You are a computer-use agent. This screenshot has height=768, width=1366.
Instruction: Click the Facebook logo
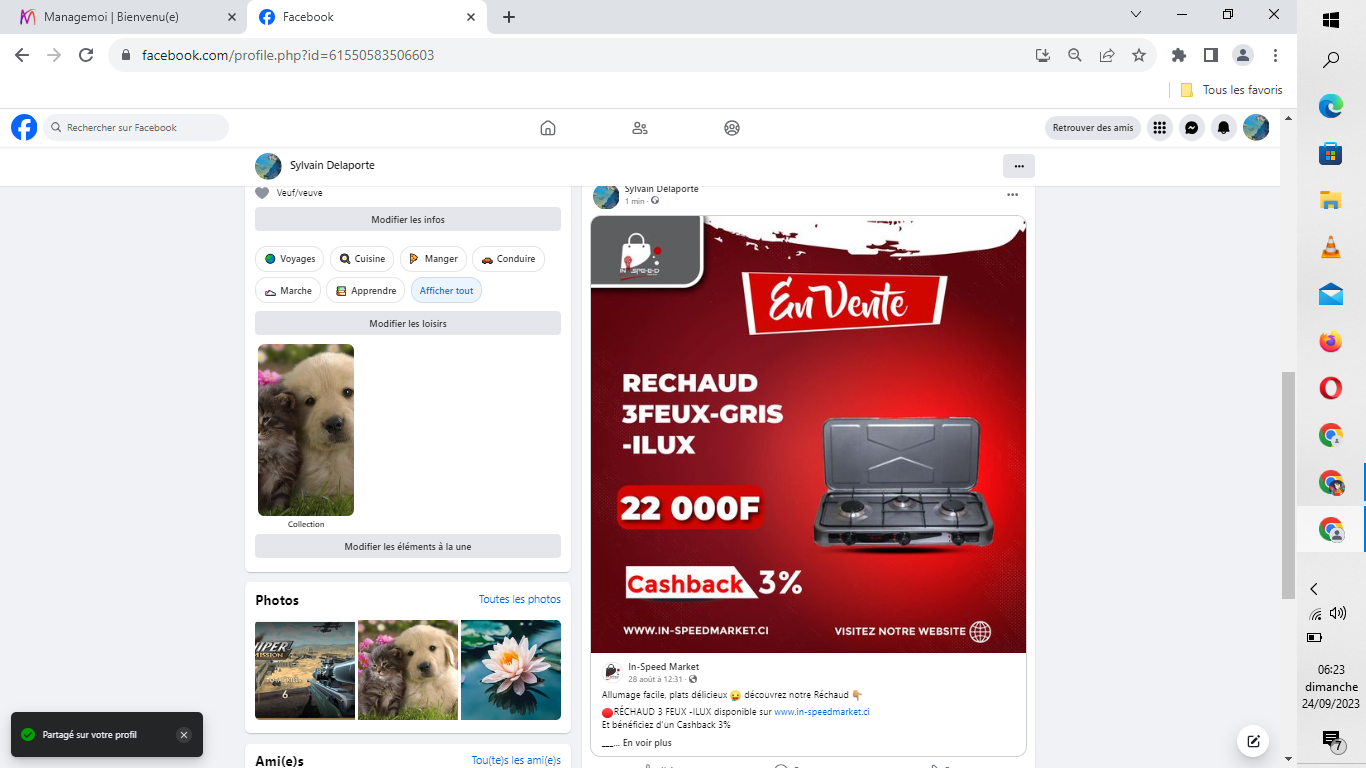point(24,128)
